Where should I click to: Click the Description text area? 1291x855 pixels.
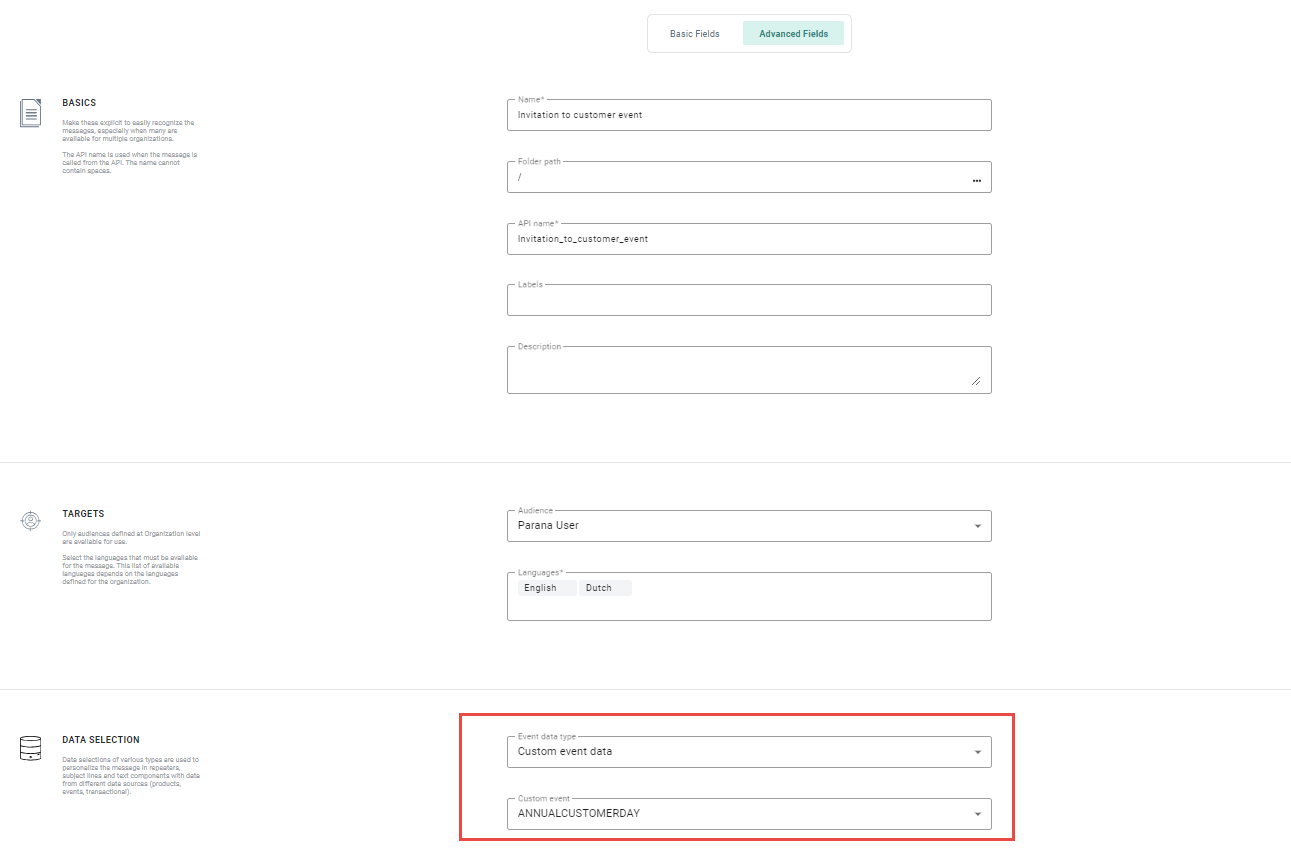(x=740, y=371)
